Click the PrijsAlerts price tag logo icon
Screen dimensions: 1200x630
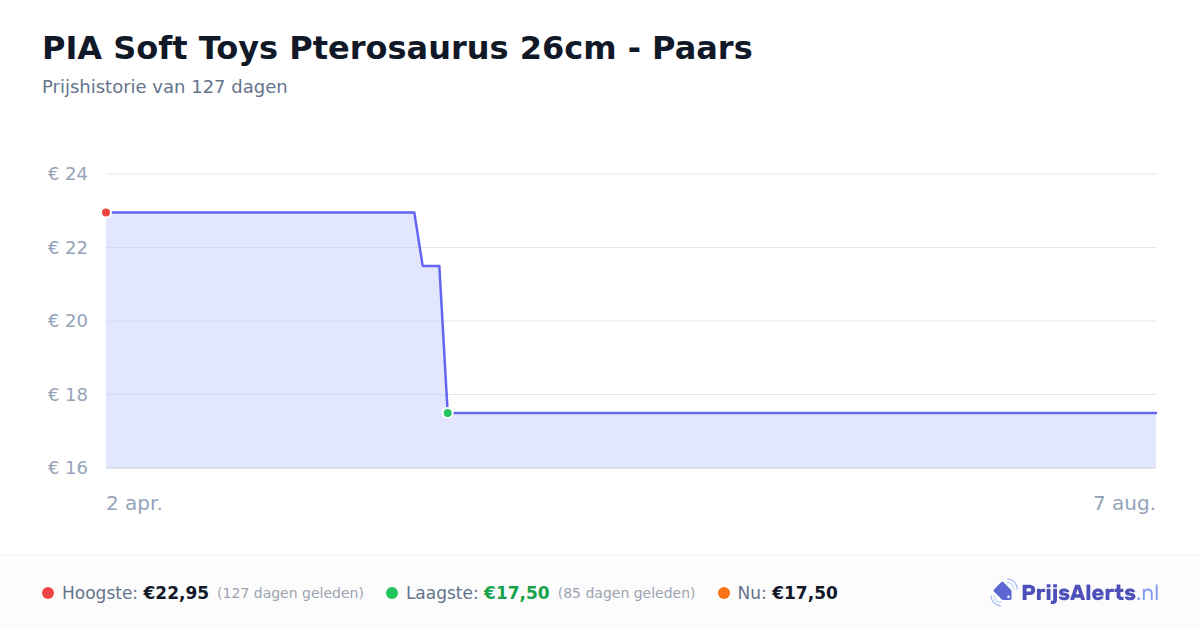coord(1003,593)
